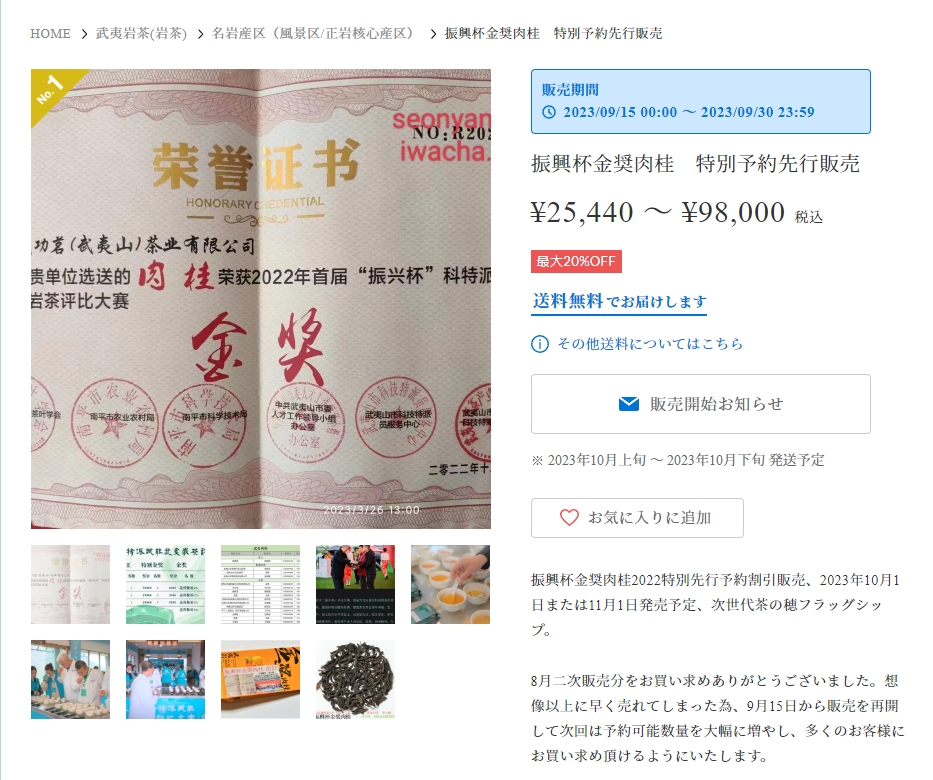Click the heart icon to add a favorite

coord(569,518)
